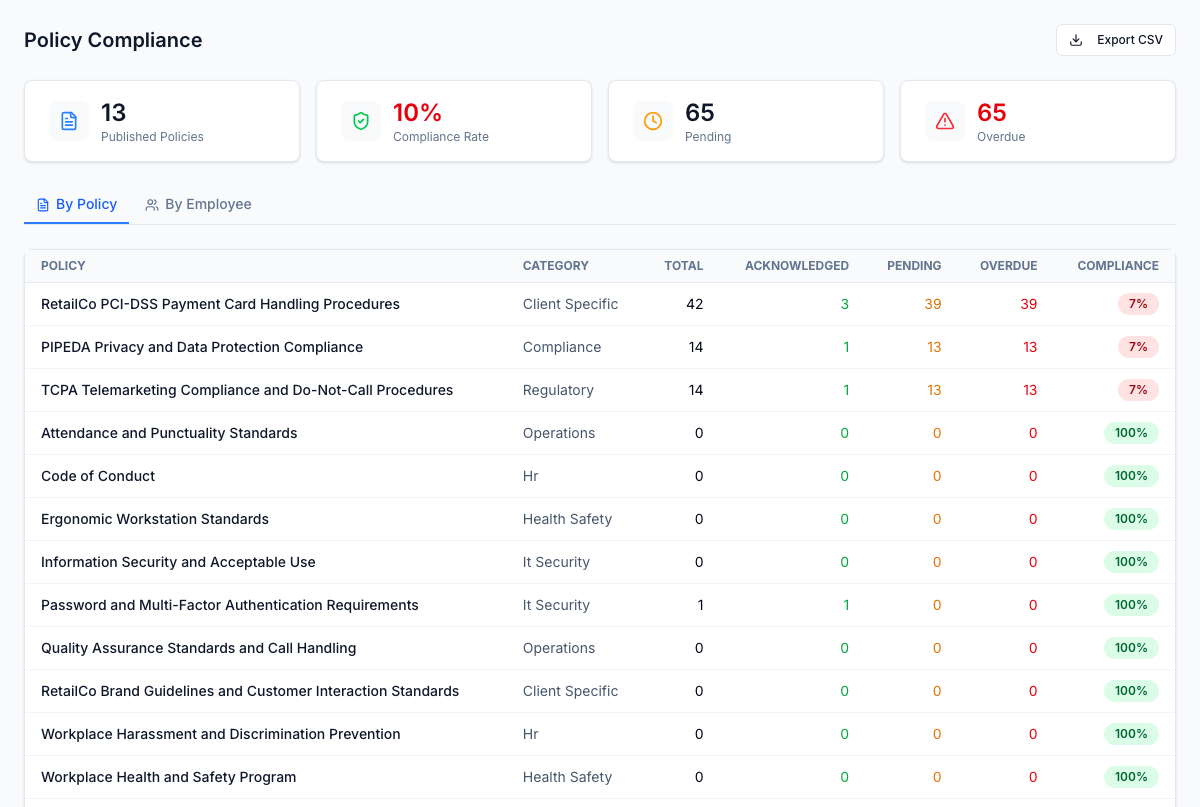Open PIPEDA Privacy and Data Protection Compliance

[x=202, y=347]
